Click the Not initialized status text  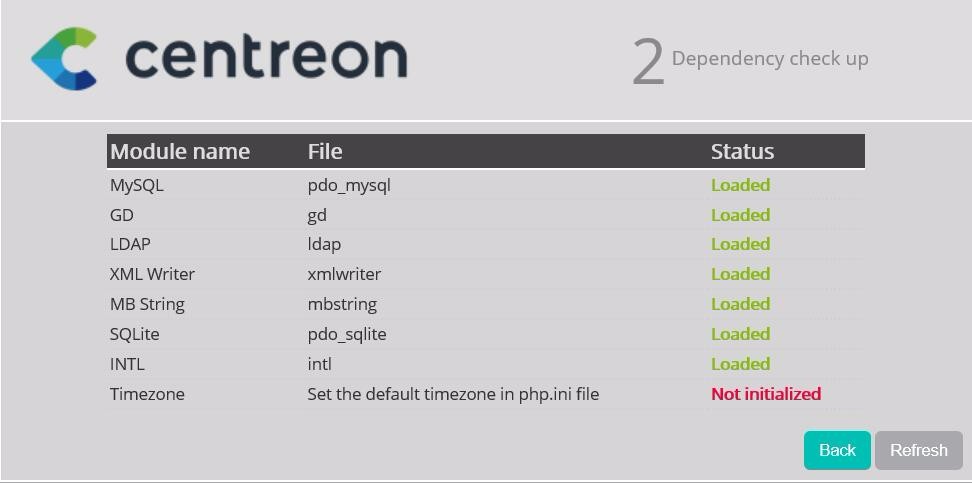[766, 394]
